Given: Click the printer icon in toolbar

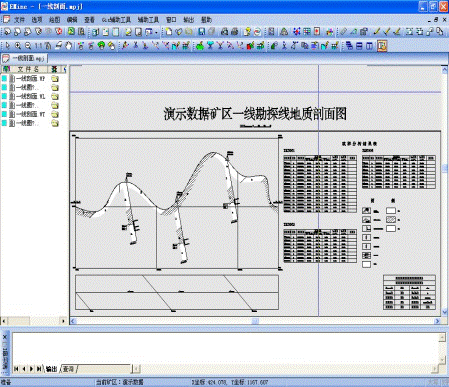Looking at the screenshot, I should coord(234,32).
